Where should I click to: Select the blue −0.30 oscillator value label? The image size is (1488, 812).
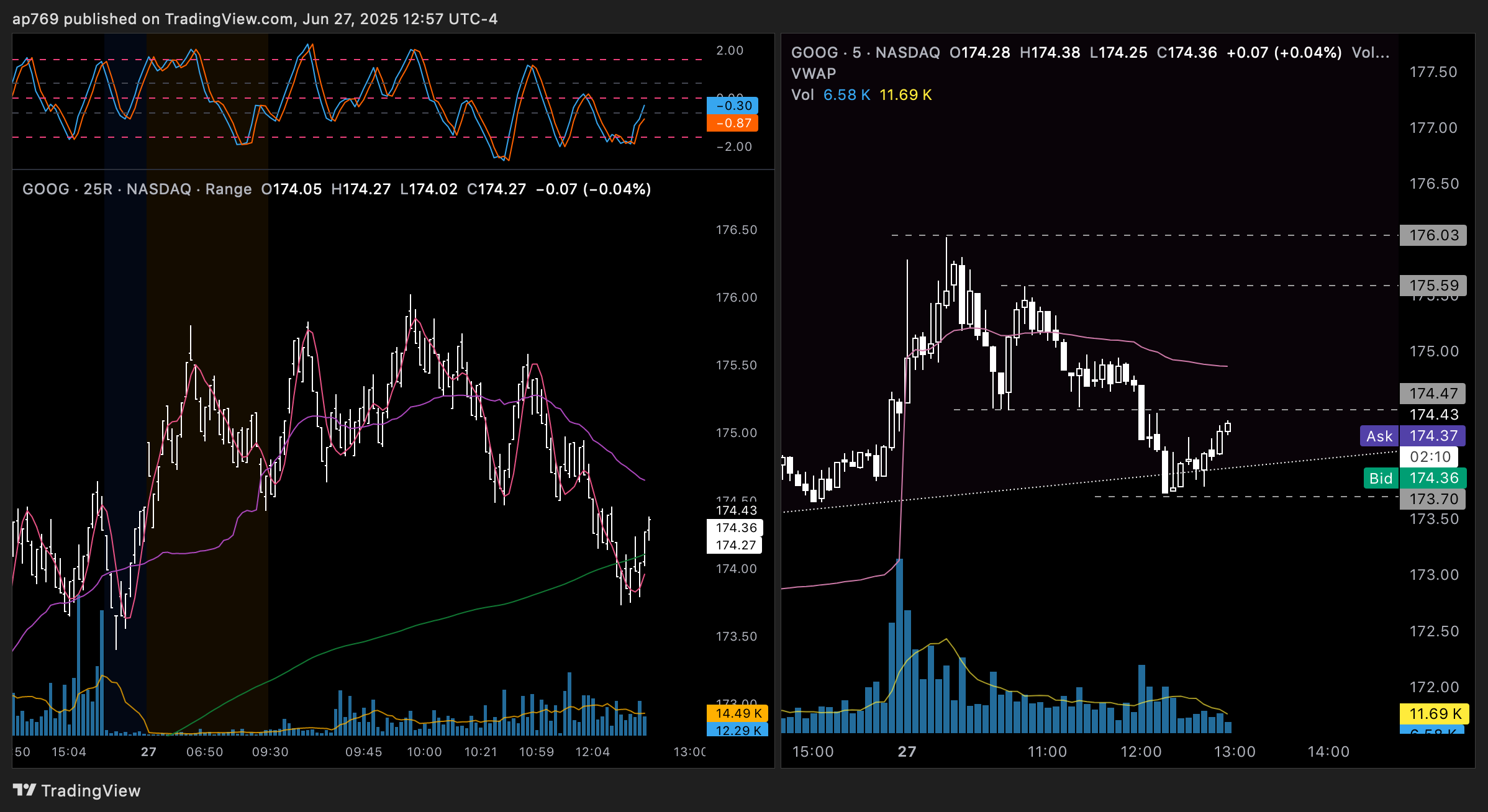pyautogui.click(x=732, y=106)
